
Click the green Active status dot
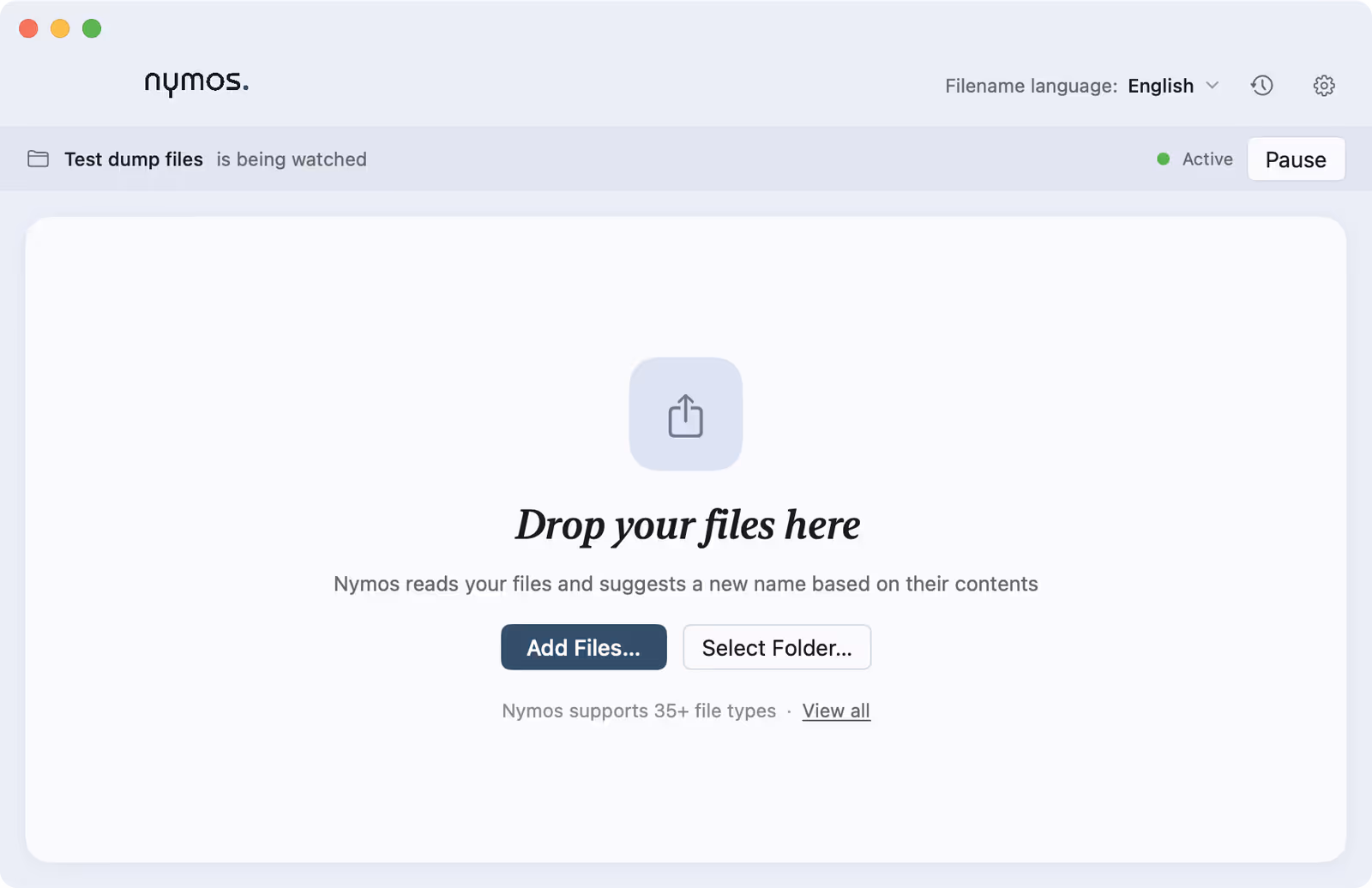pos(1164,159)
